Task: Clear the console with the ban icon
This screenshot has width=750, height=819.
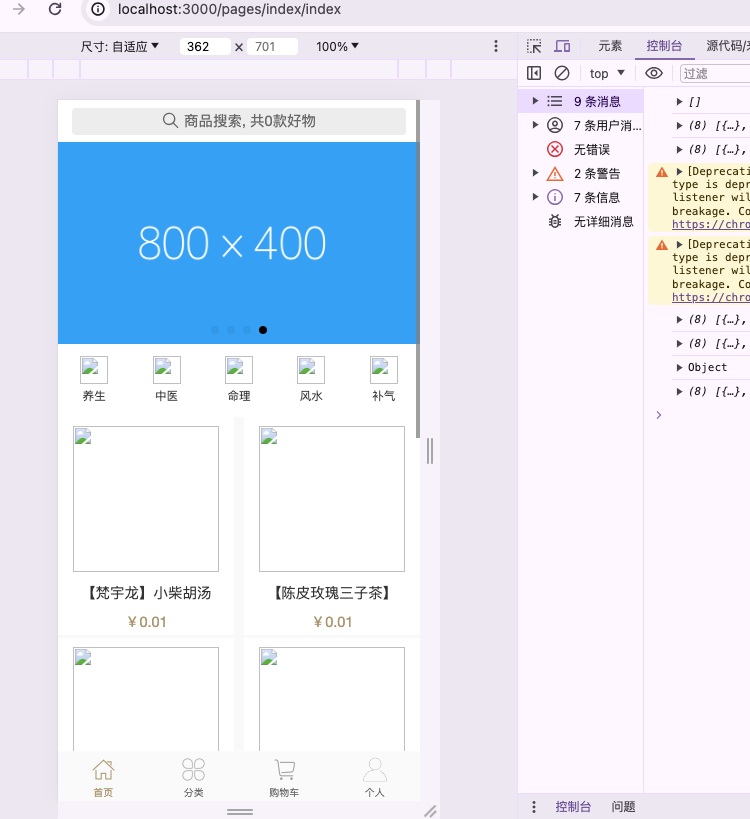Action: point(562,73)
